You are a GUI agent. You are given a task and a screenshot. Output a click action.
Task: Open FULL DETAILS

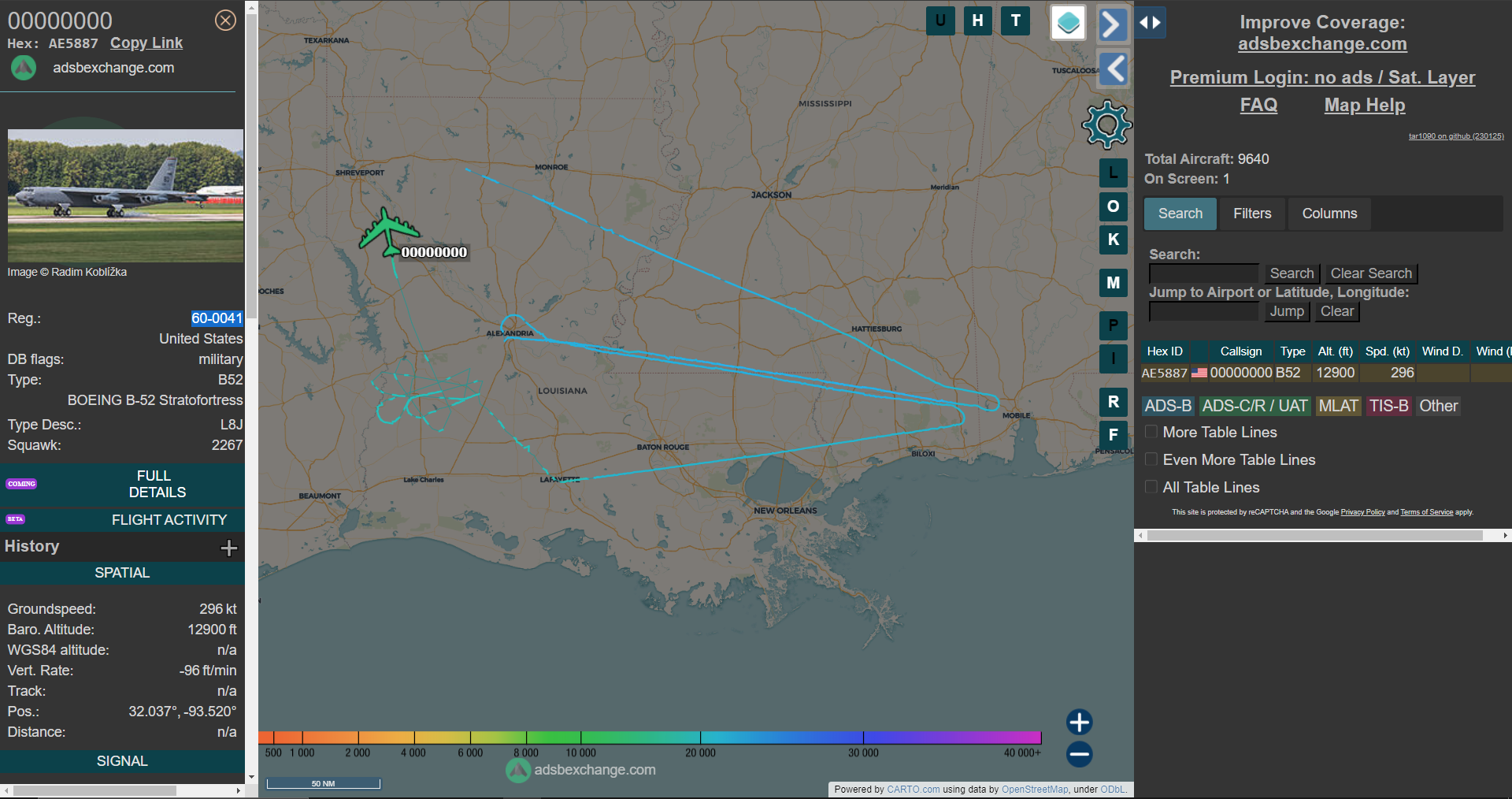tap(122, 484)
